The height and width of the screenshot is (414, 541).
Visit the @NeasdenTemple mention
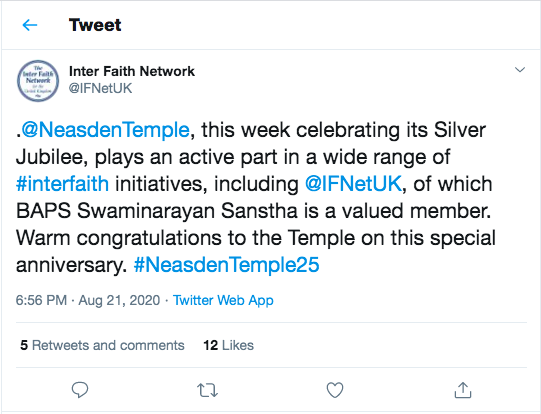pyautogui.click(x=105, y=130)
